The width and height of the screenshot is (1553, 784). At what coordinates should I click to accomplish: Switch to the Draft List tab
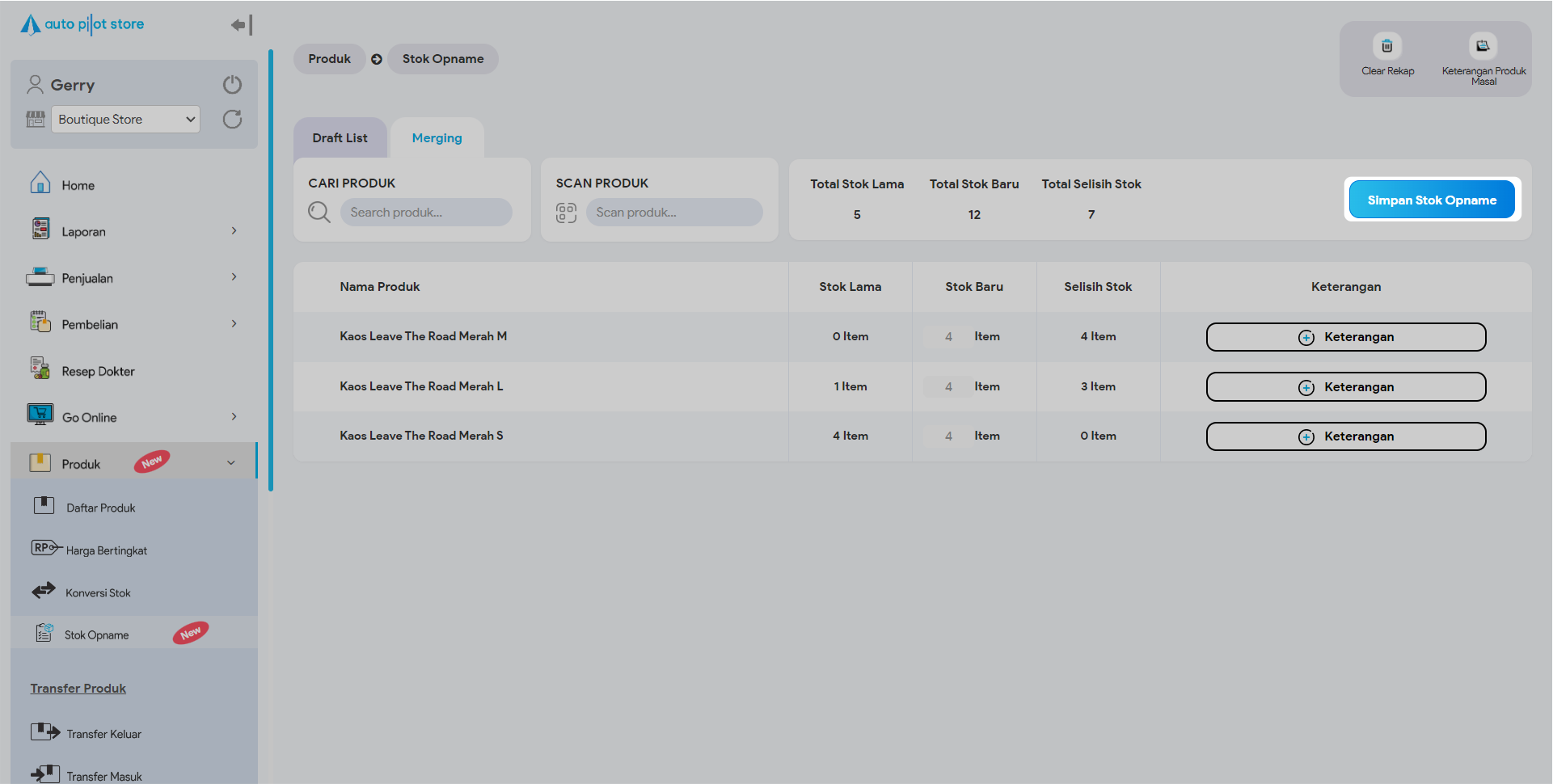[x=340, y=138]
